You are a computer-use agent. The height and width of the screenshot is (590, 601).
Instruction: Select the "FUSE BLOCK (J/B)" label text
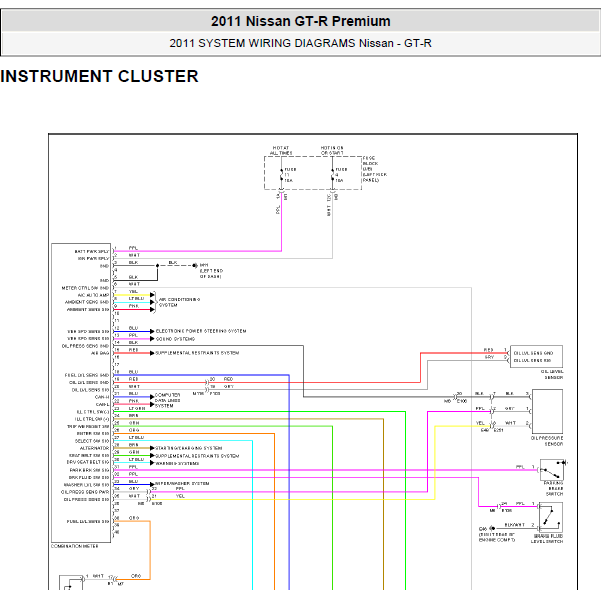(371, 163)
